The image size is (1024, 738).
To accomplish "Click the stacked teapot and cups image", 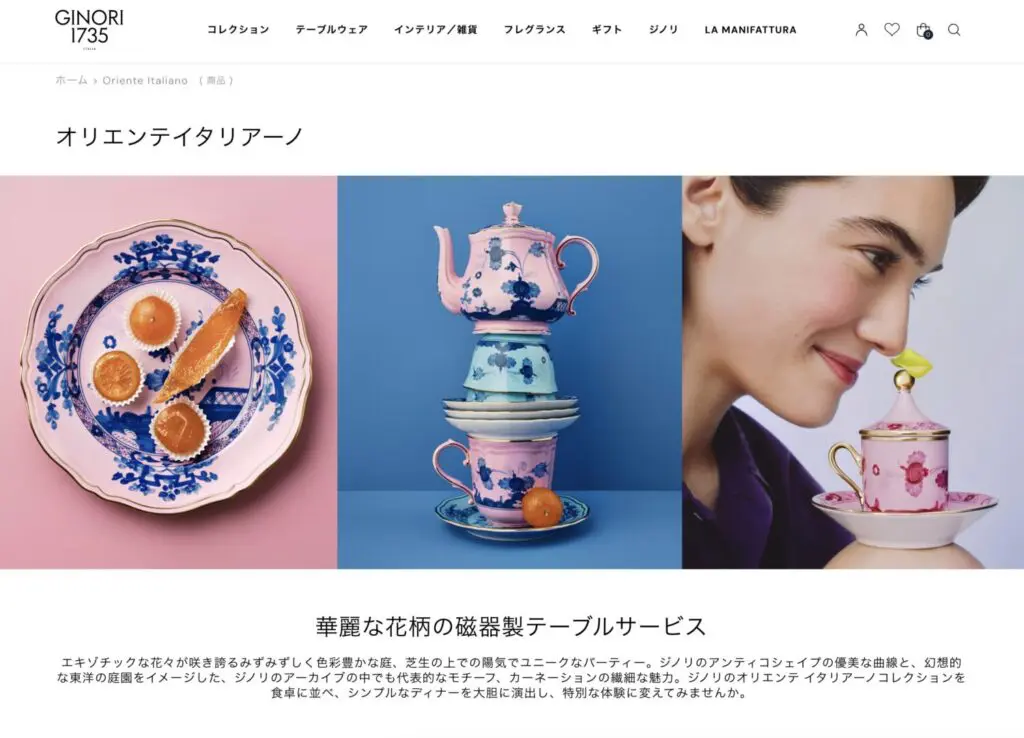I will tap(509, 372).
